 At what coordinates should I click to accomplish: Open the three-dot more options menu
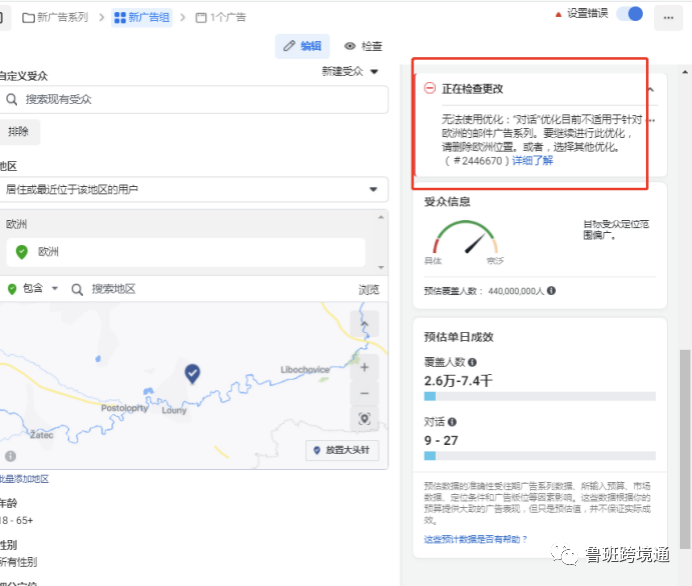coord(668,18)
